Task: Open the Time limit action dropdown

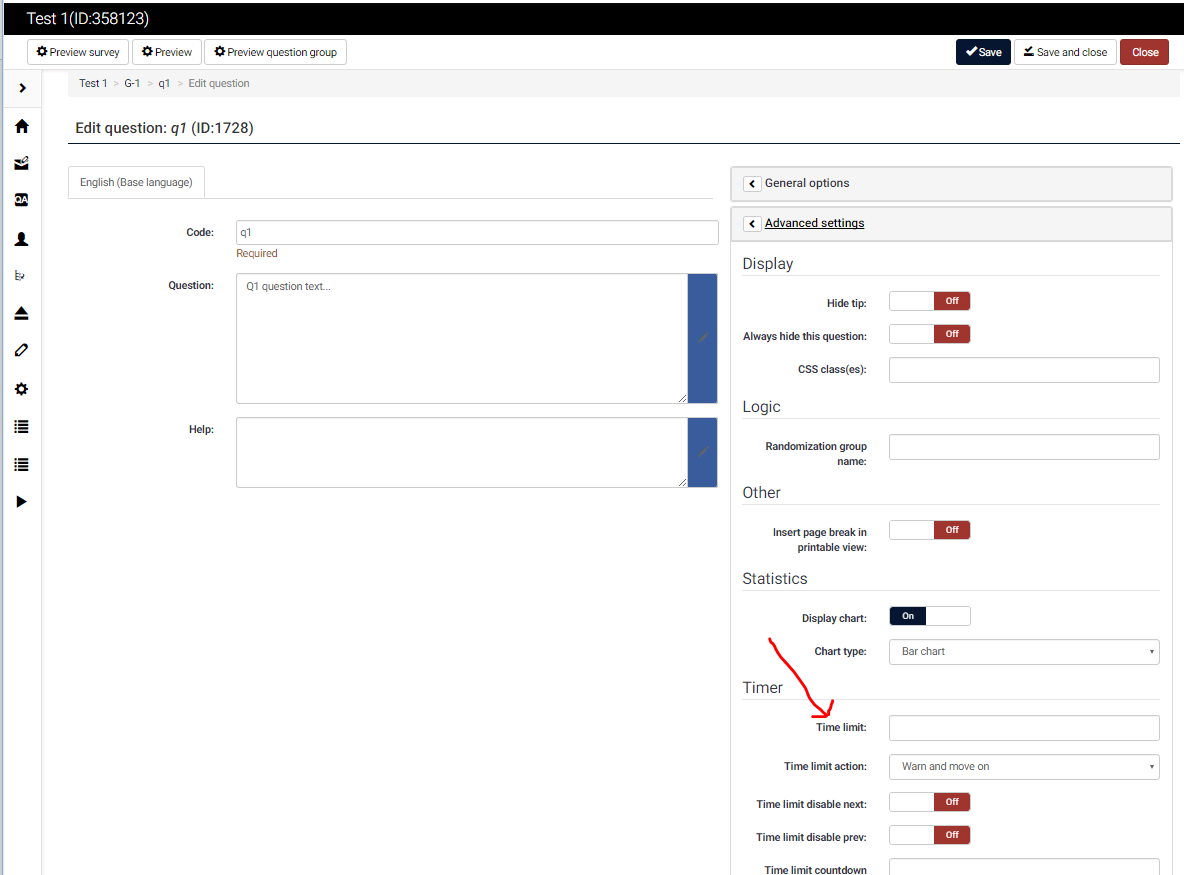Action: point(1023,767)
